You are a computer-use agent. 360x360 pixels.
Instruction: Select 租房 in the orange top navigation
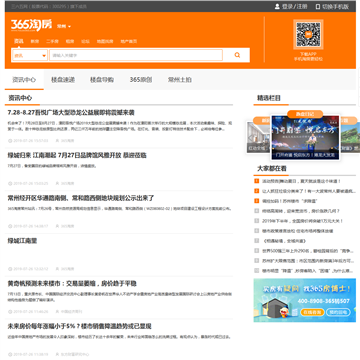click(70, 41)
